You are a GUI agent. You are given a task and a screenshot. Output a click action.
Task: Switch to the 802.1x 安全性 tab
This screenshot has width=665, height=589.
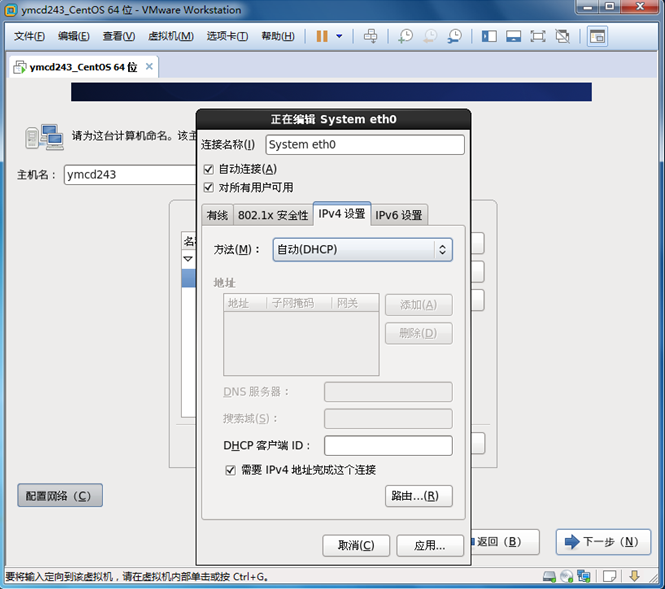pos(273,215)
